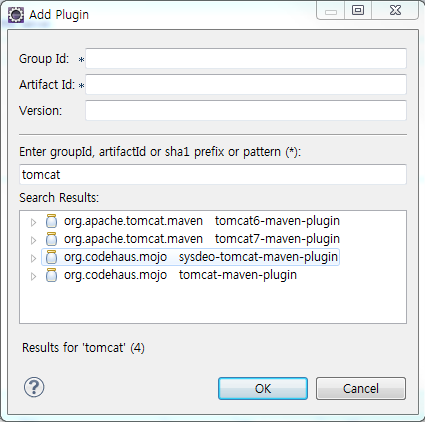Open the help question mark icon
Image resolution: width=425 pixels, height=422 pixels.
(x=34, y=387)
